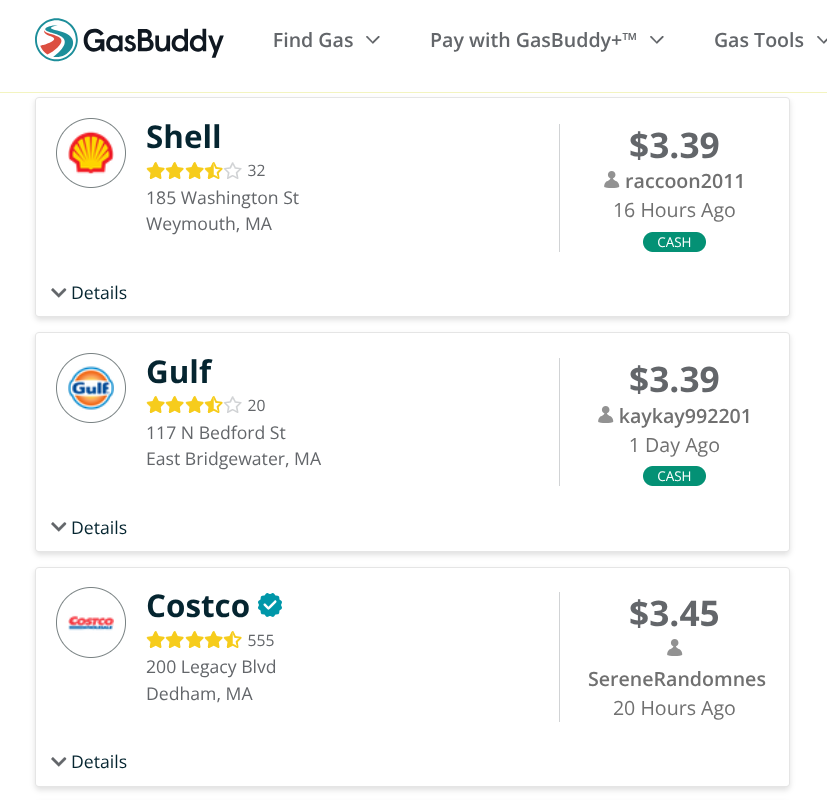
Task: Expand Details for Gulf station
Action: pyautogui.click(x=89, y=528)
